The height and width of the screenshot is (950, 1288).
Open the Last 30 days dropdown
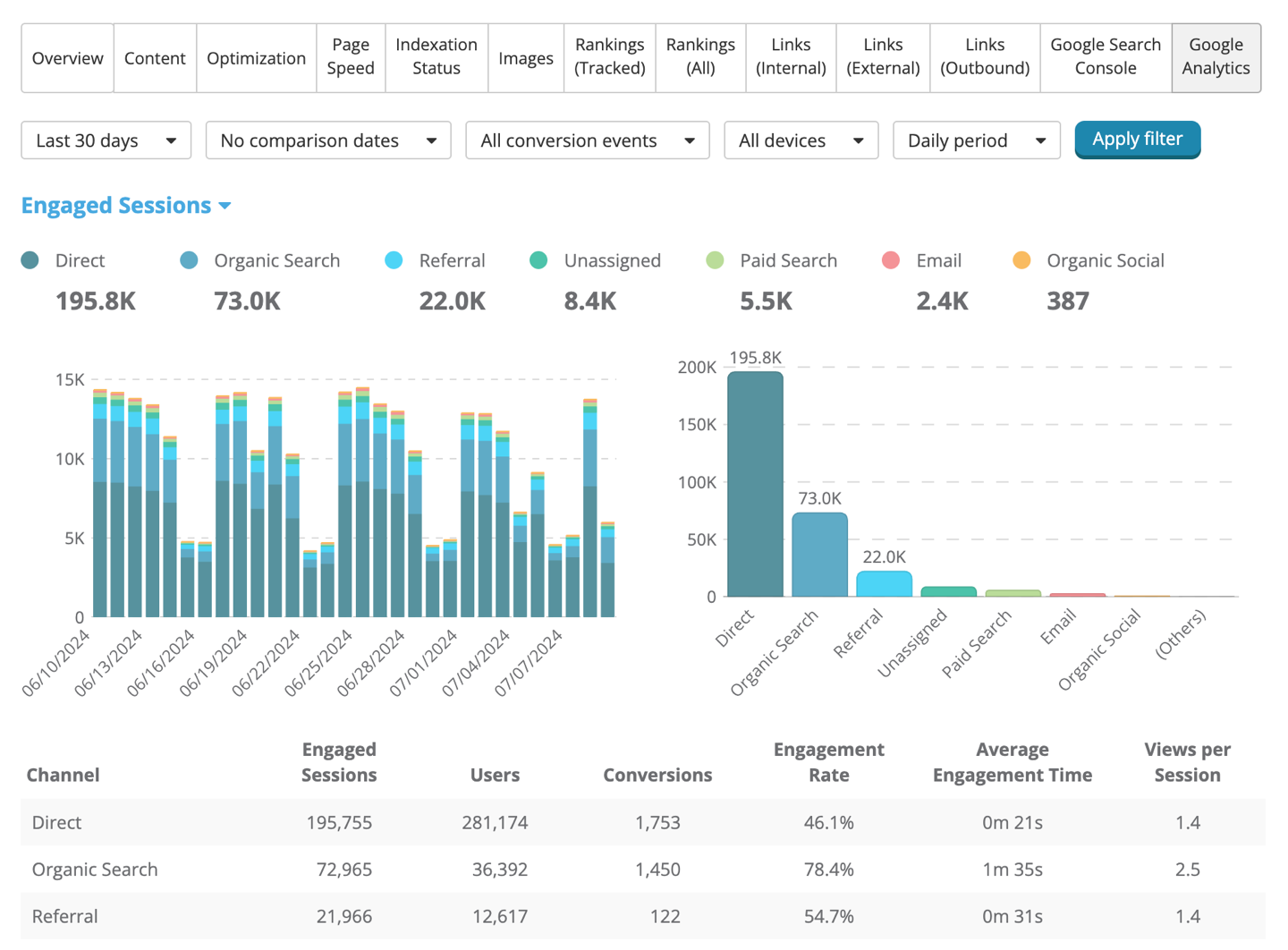click(x=106, y=140)
